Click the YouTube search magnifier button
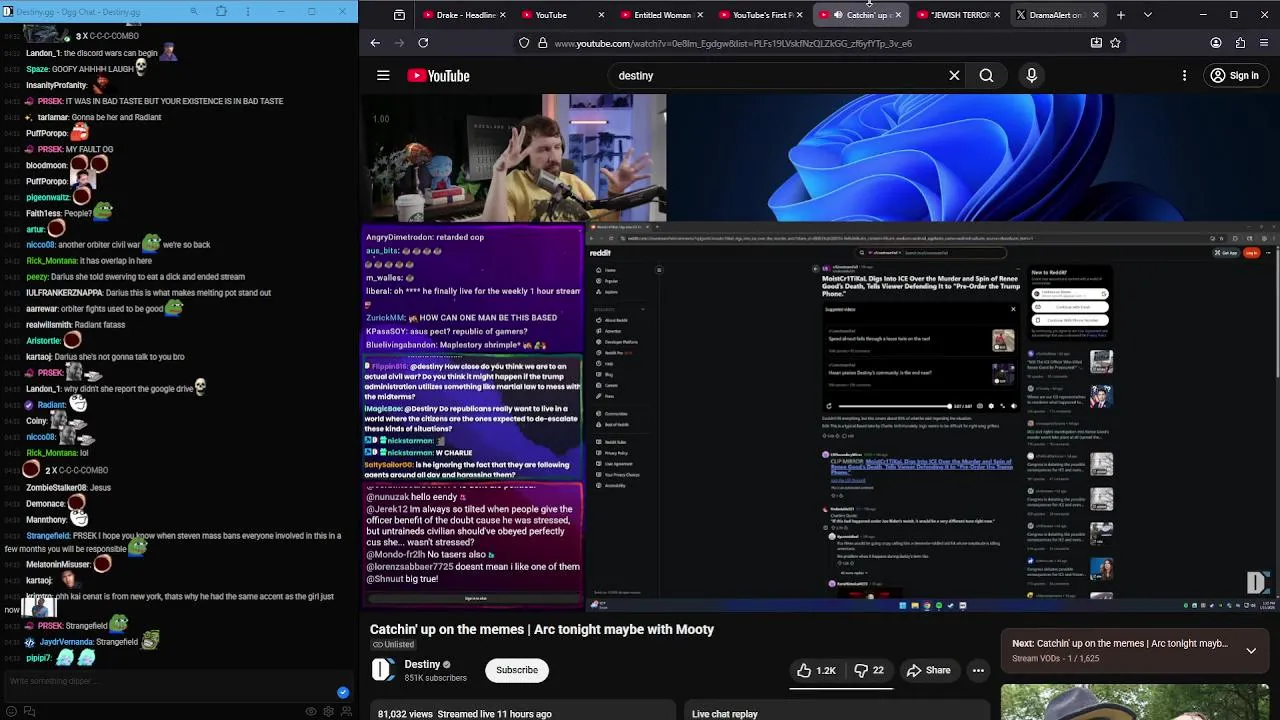Image resolution: width=1280 pixels, height=720 pixels. coord(986,76)
